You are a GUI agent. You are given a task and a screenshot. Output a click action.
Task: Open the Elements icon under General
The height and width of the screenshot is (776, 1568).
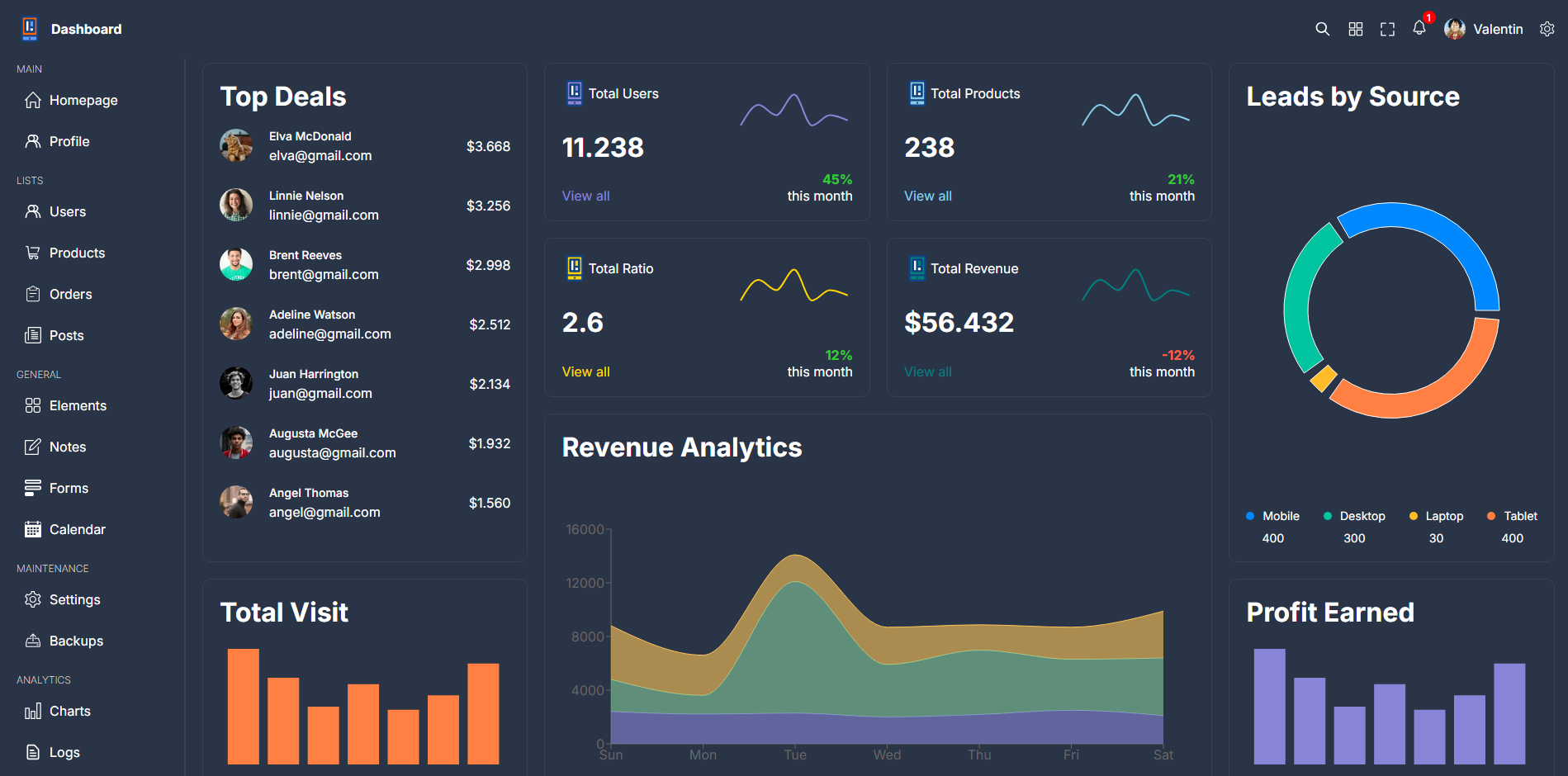click(x=33, y=405)
